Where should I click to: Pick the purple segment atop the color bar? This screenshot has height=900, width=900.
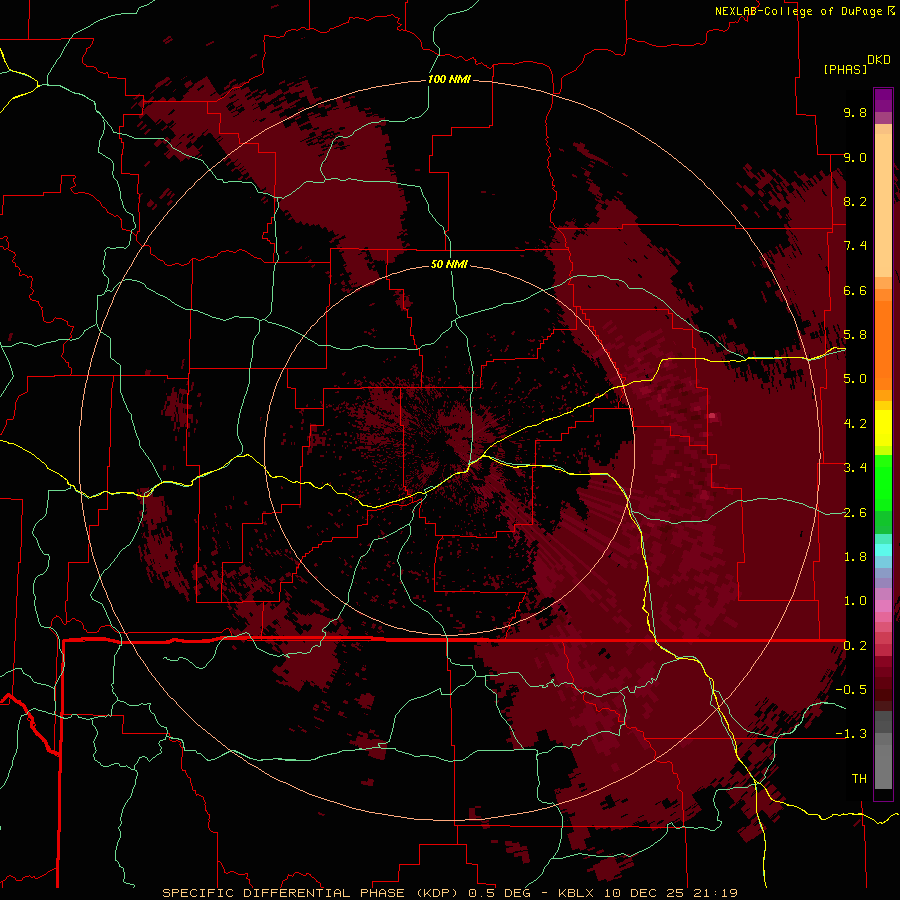click(x=883, y=100)
